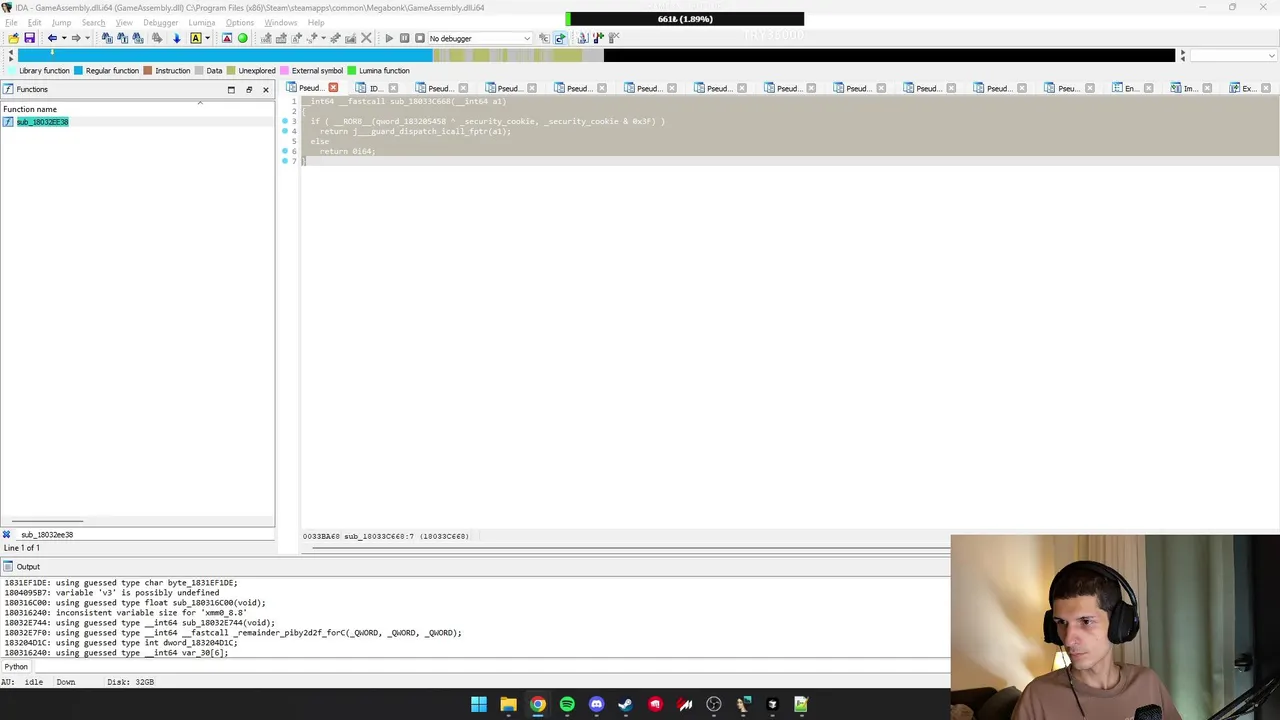1280x720 pixels.
Task: Click the blue down-arrow jump icon
Action: pos(176,38)
